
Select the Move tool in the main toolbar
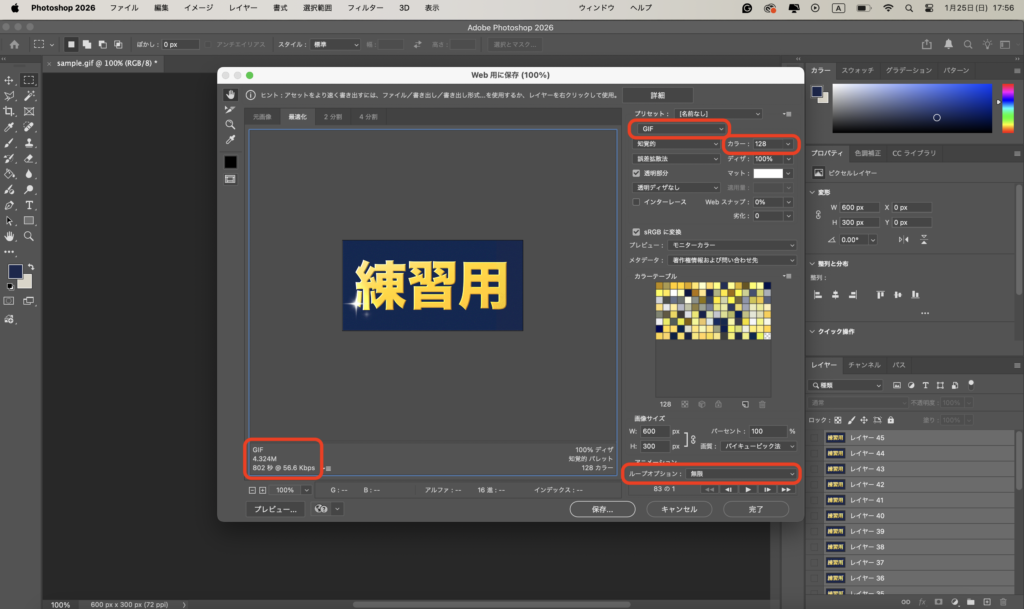tap(9, 80)
